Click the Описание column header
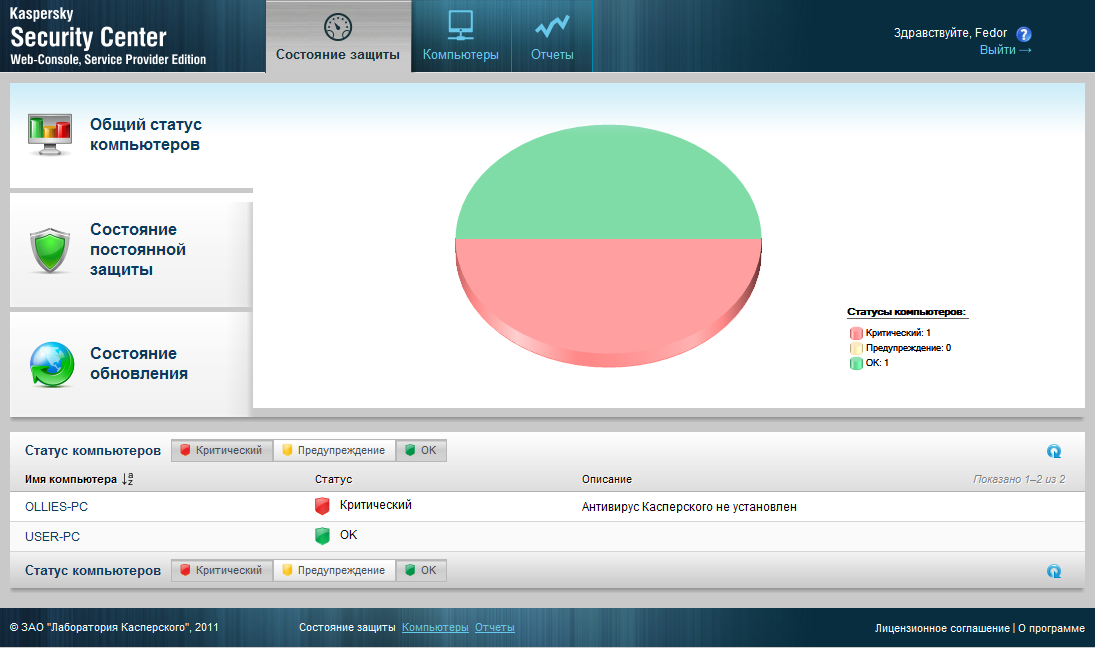This screenshot has width=1095, height=648. tap(607, 480)
